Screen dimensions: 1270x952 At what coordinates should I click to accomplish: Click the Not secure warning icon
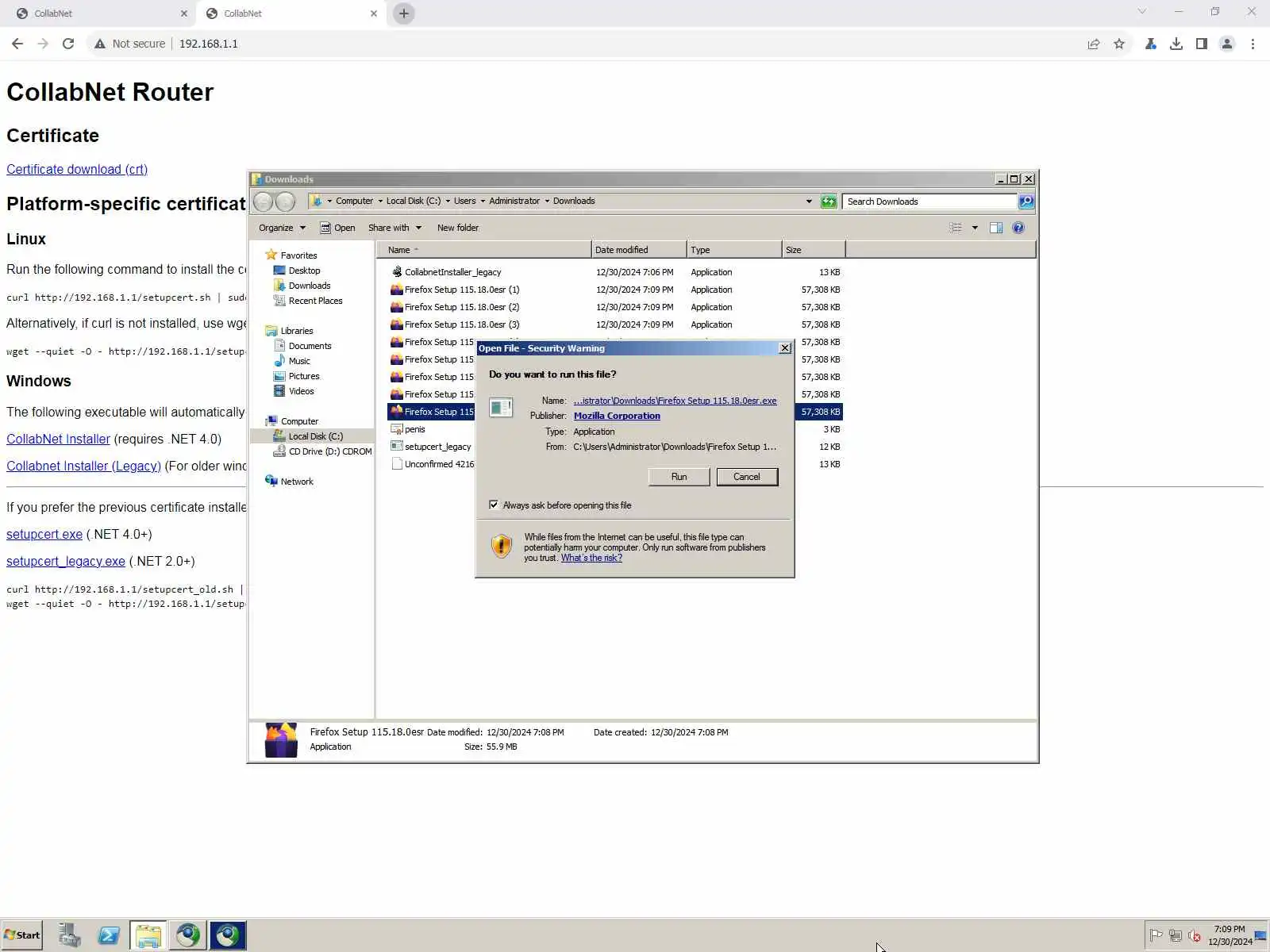tap(100, 44)
